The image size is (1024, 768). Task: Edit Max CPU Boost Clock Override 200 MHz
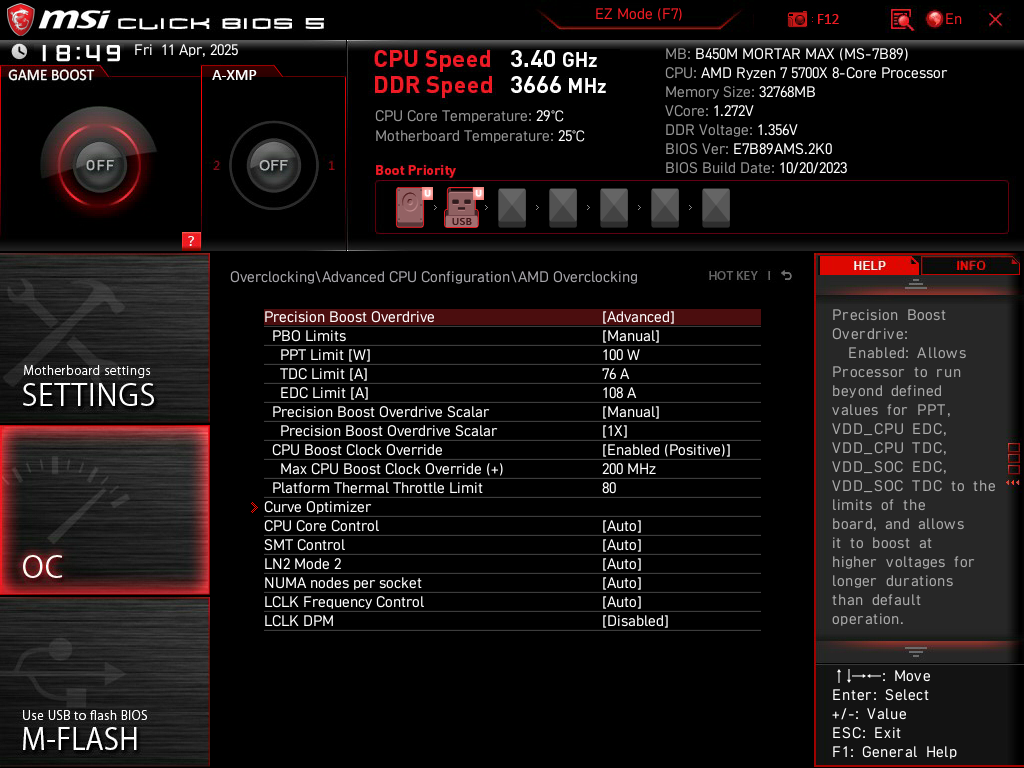[512, 468]
